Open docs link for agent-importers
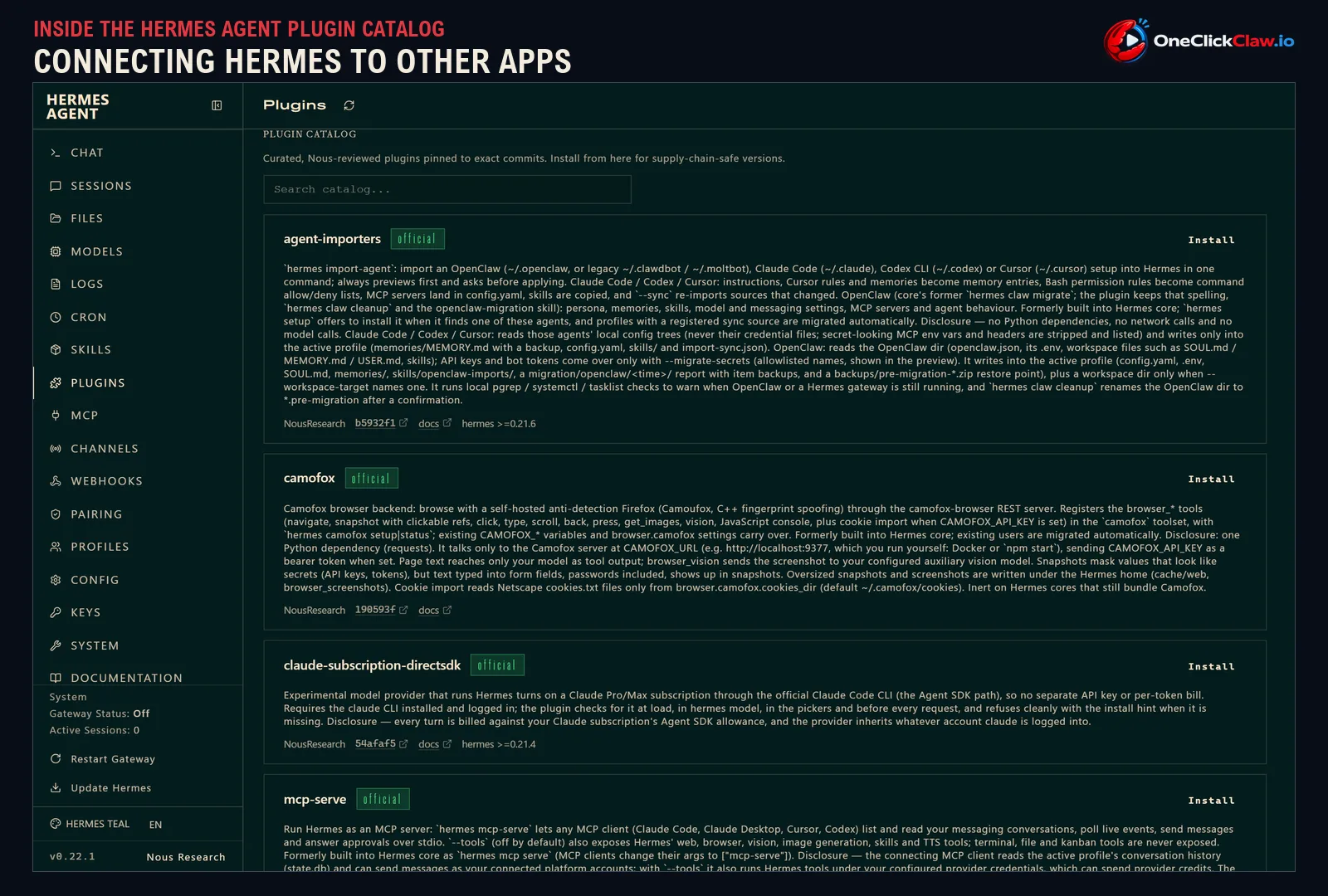The height and width of the screenshot is (896, 1328). point(435,423)
